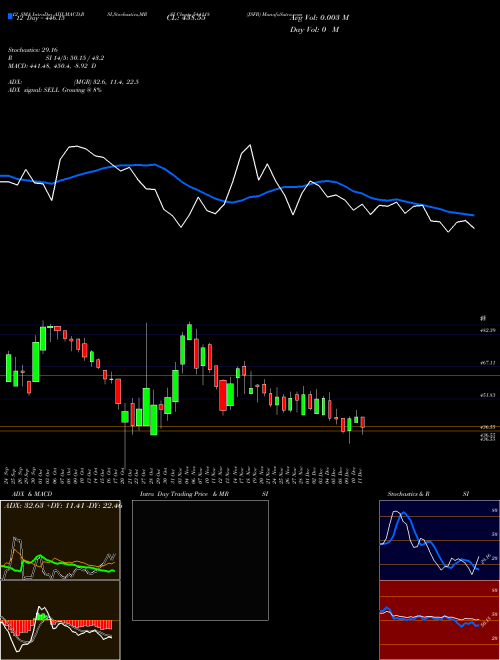
Task: Click the 462.29 price axis label
Action: [488, 330]
